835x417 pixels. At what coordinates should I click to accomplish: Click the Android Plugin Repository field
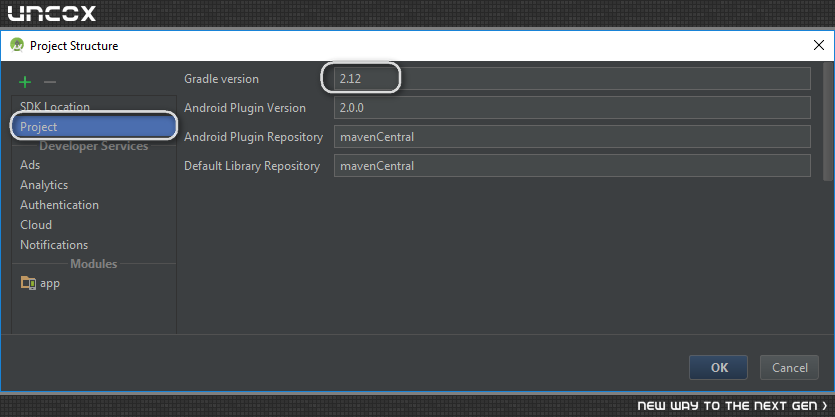(x=572, y=137)
